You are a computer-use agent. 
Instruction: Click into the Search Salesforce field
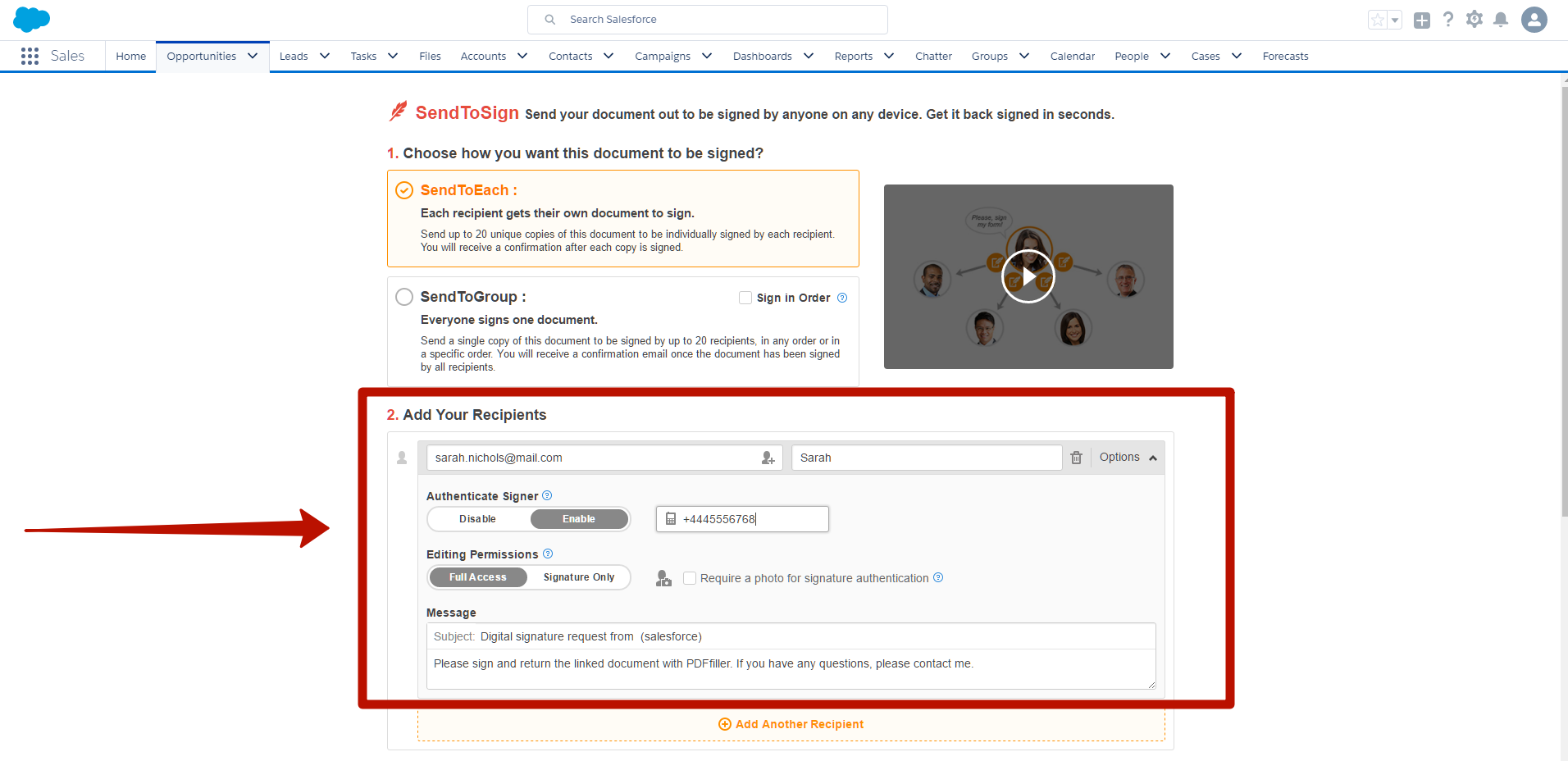(x=708, y=20)
